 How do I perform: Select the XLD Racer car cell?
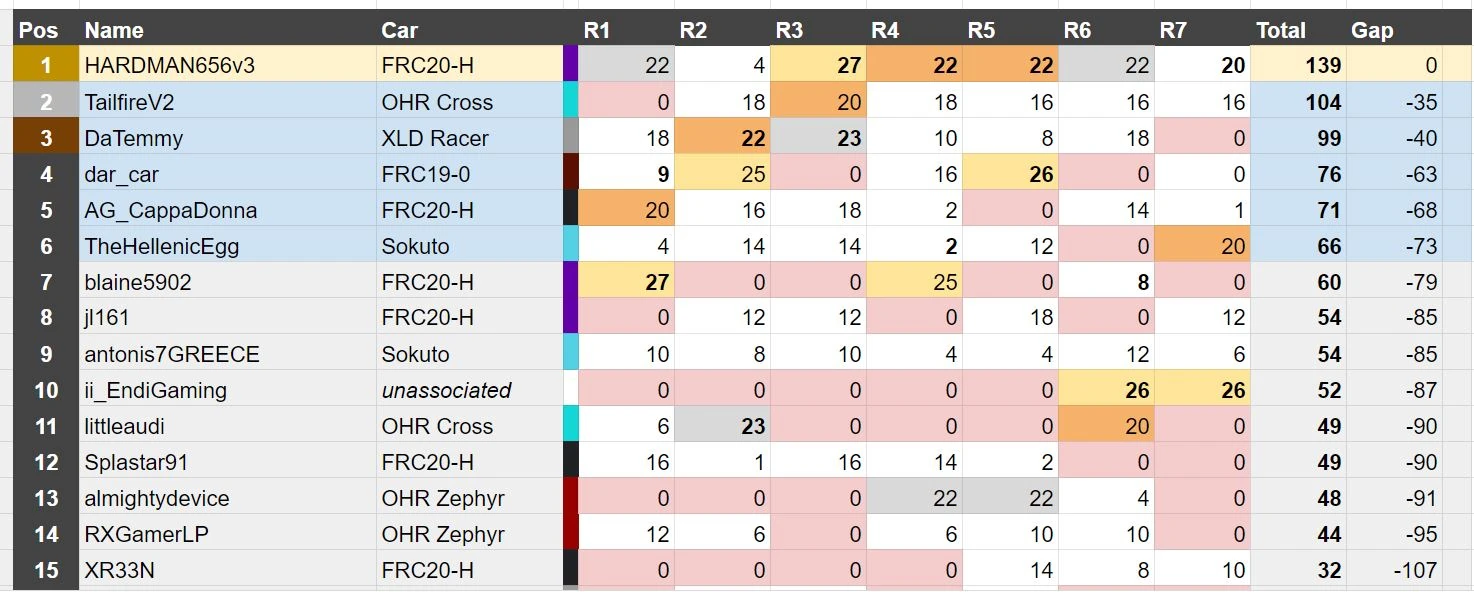point(470,138)
